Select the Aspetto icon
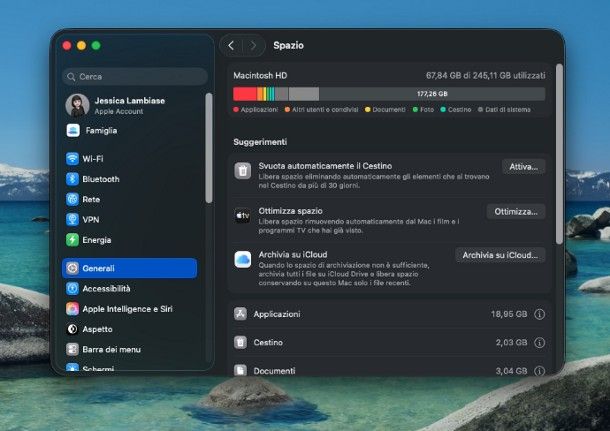 (x=72, y=329)
